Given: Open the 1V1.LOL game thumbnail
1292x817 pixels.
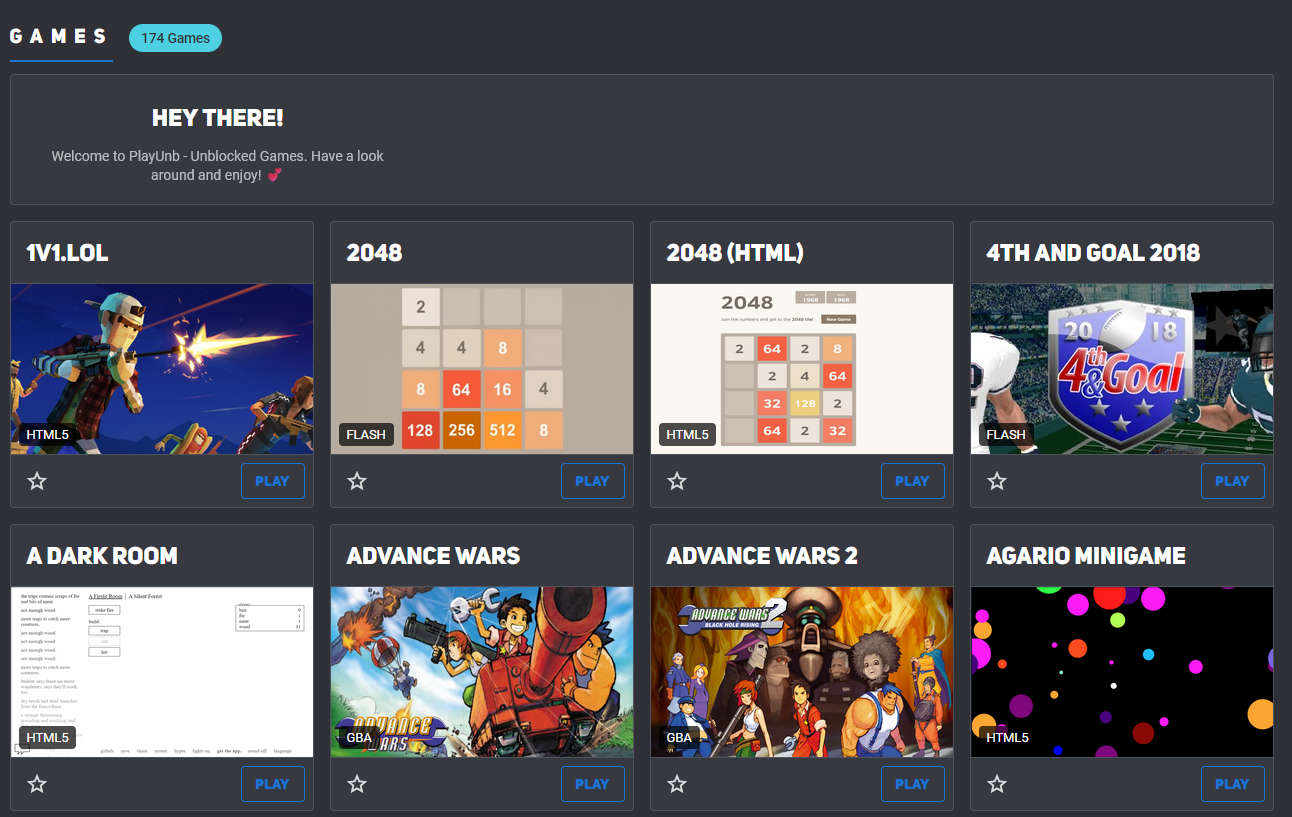Looking at the screenshot, I should (x=162, y=369).
